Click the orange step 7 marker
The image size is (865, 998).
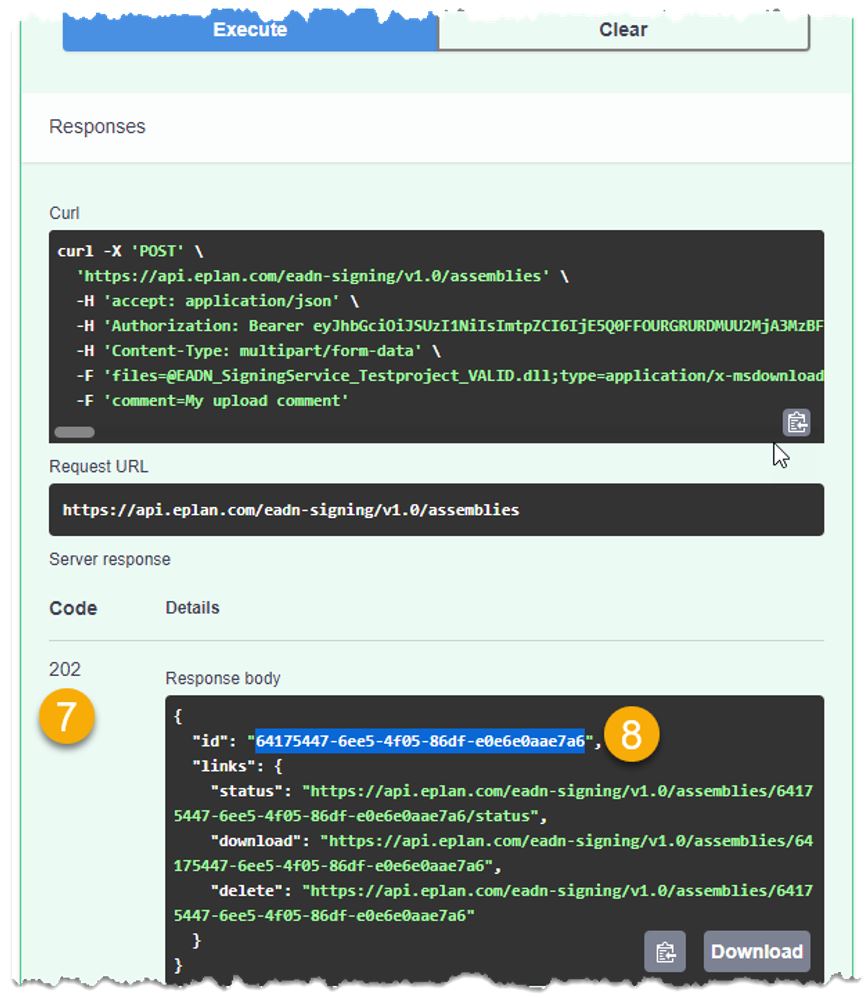coord(66,718)
